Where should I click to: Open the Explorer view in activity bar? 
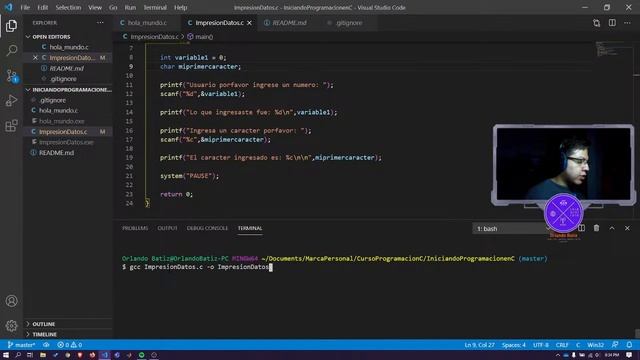[11, 26]
